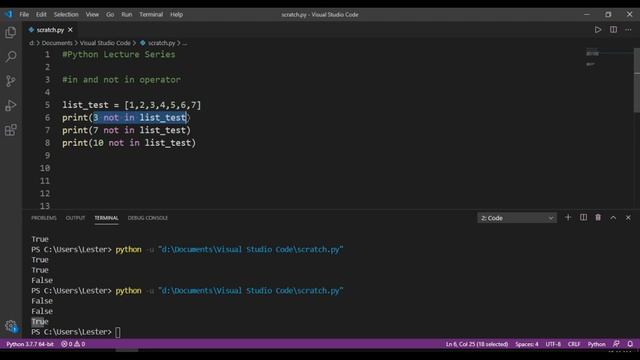Open the Source Control view
640x360 pixels.
(x=11, y=81)
